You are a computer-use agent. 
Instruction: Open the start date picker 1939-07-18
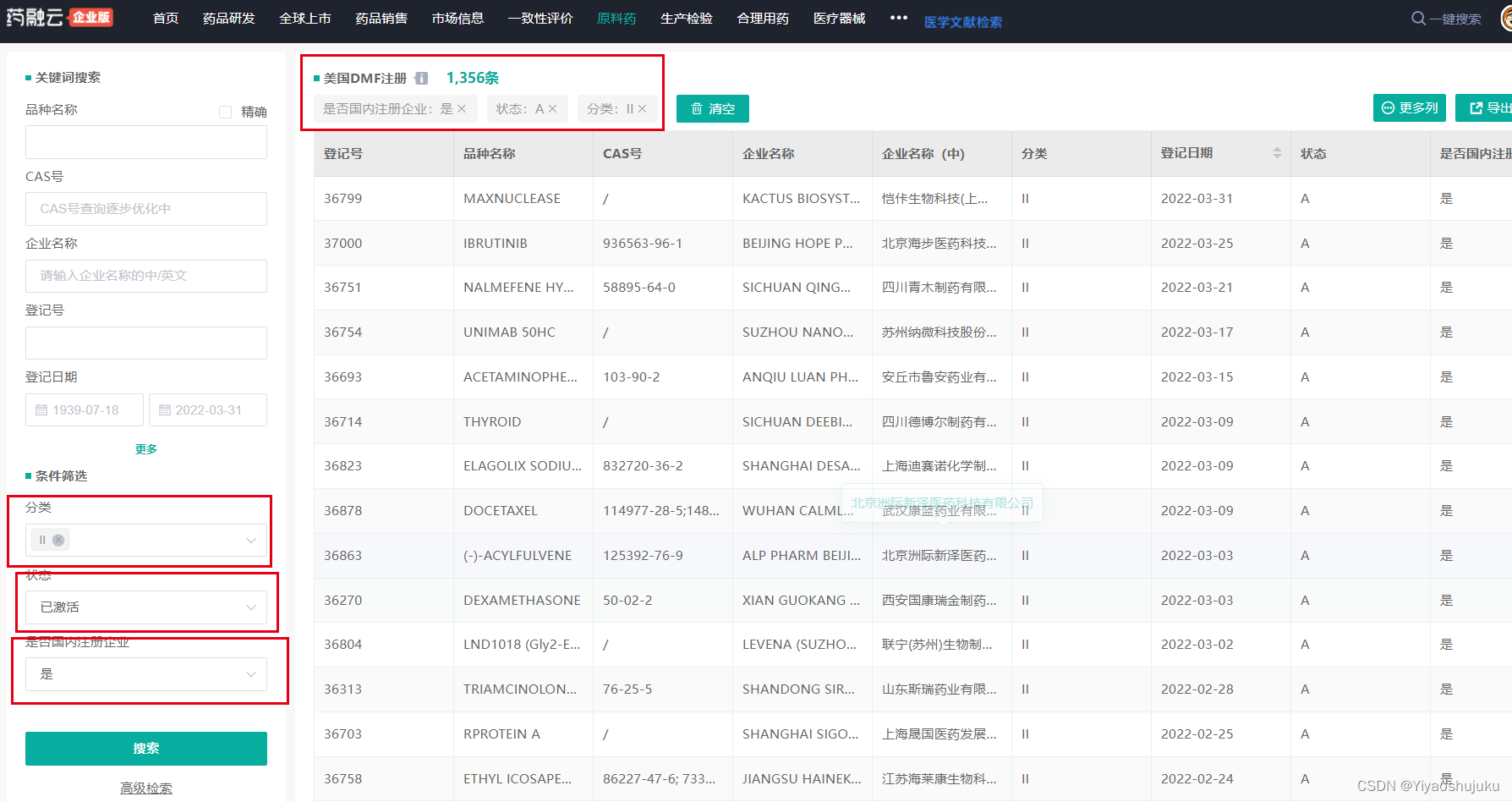[85, 409]
